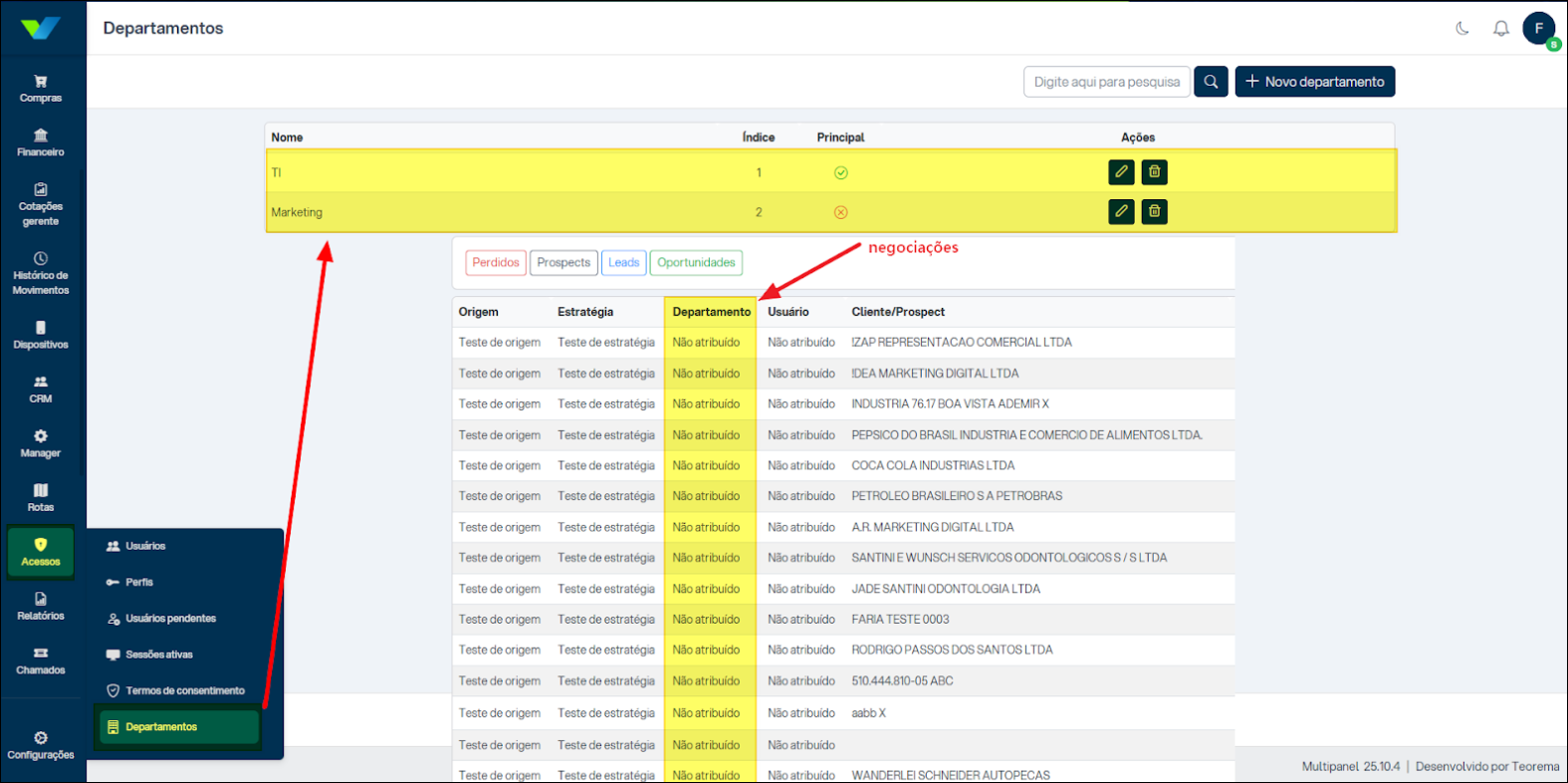1568x783 pixels.
Task: Select Usuários pendentes in submenu
Action: click(x=170, y=619)
